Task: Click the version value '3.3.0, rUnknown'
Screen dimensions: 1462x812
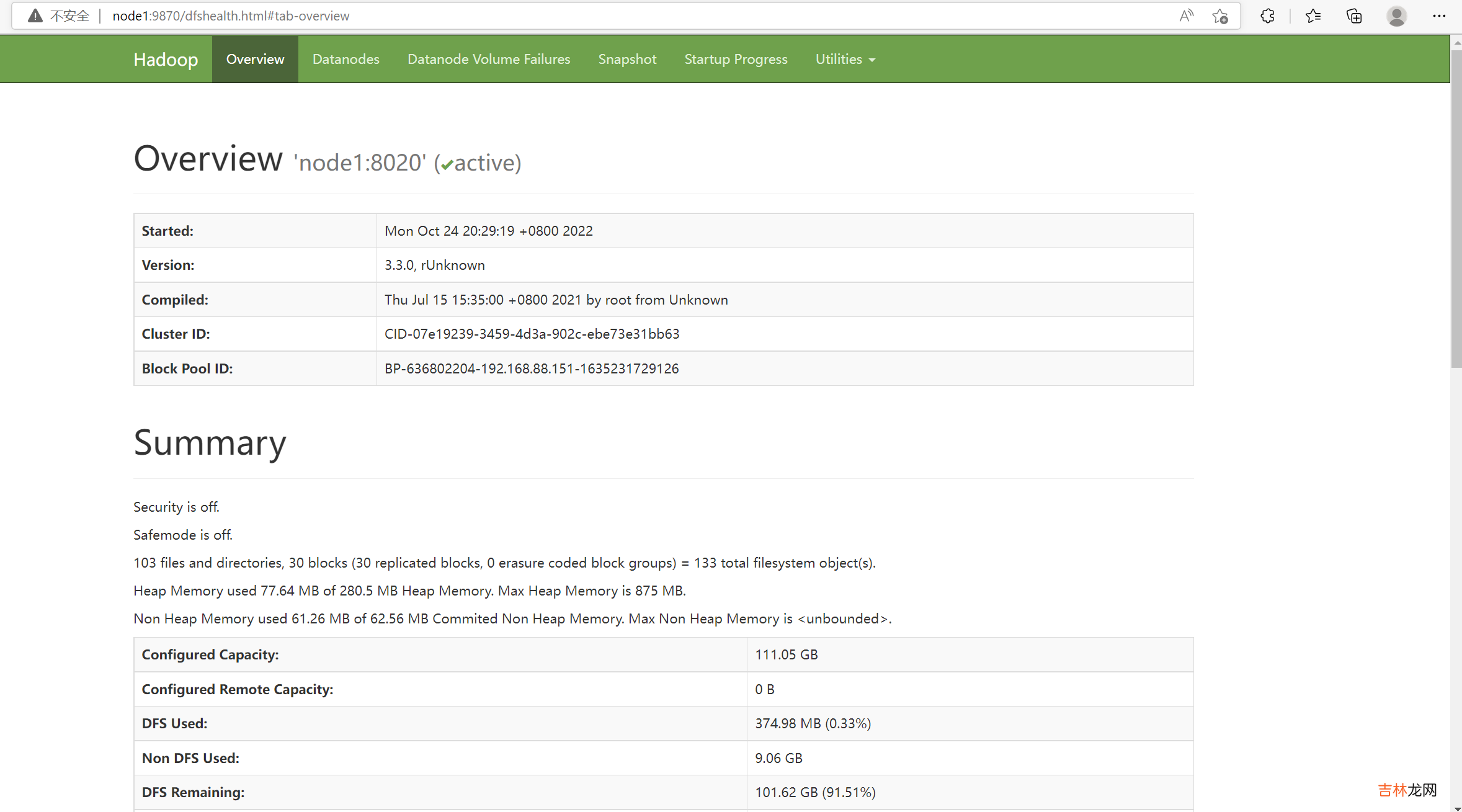Action: tap(435, 265)
